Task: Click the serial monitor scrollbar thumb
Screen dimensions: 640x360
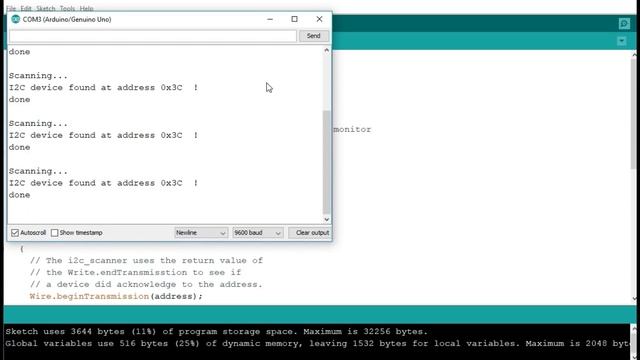Action: pos(327,162)
